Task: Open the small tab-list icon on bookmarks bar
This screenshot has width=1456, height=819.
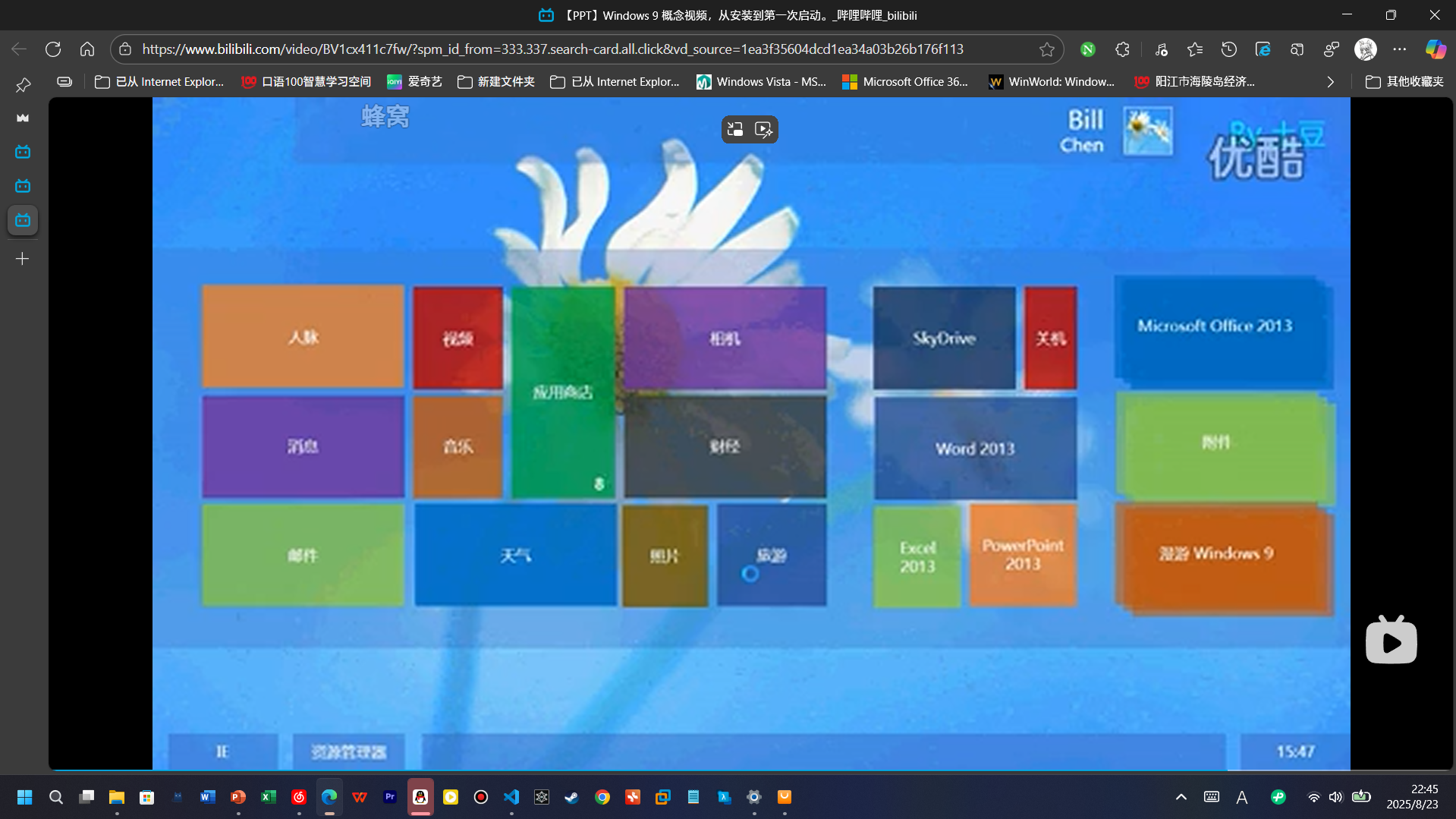Action: tap(64, 82)
